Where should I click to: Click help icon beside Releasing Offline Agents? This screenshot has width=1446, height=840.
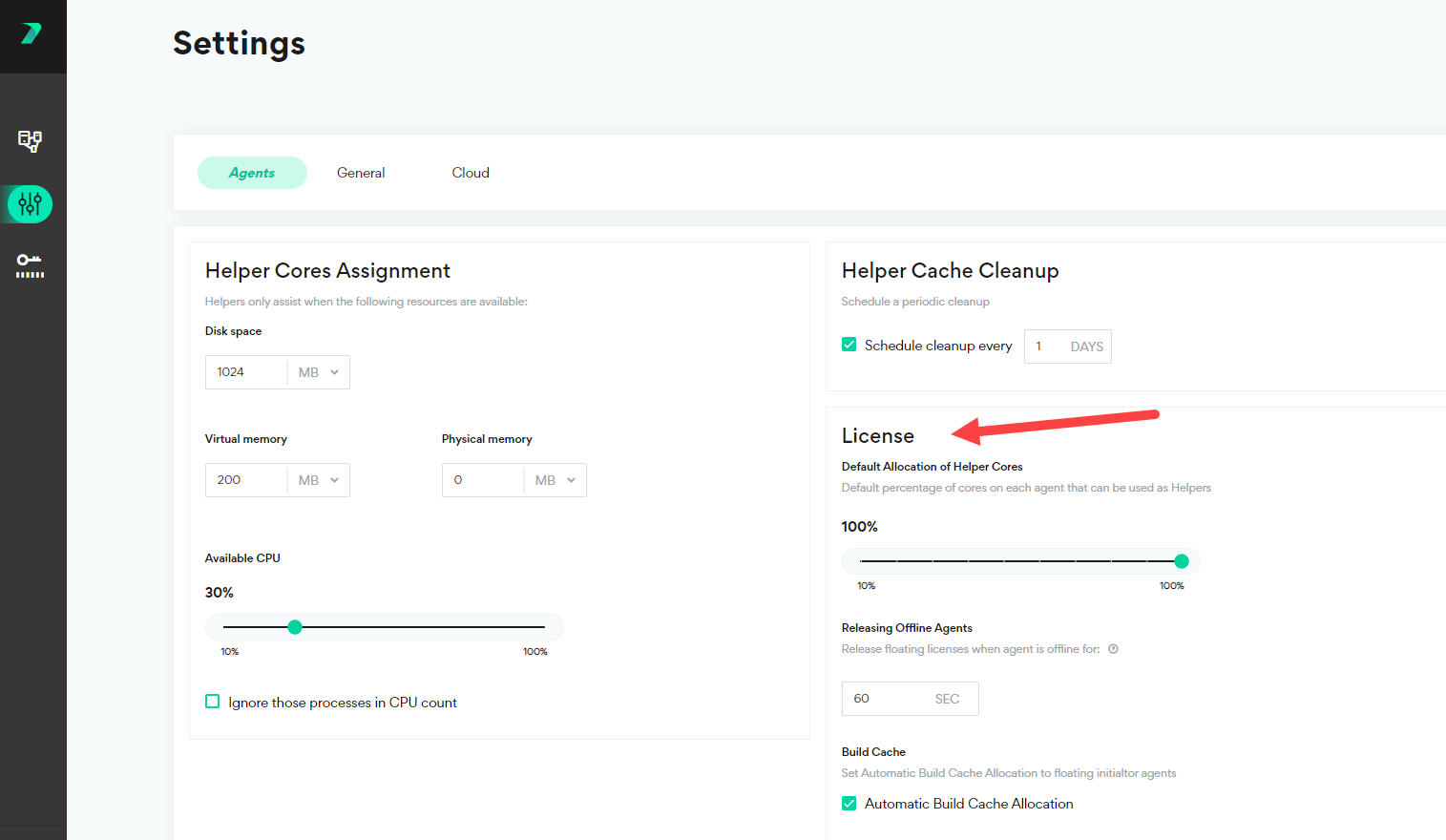point(1113,649)
